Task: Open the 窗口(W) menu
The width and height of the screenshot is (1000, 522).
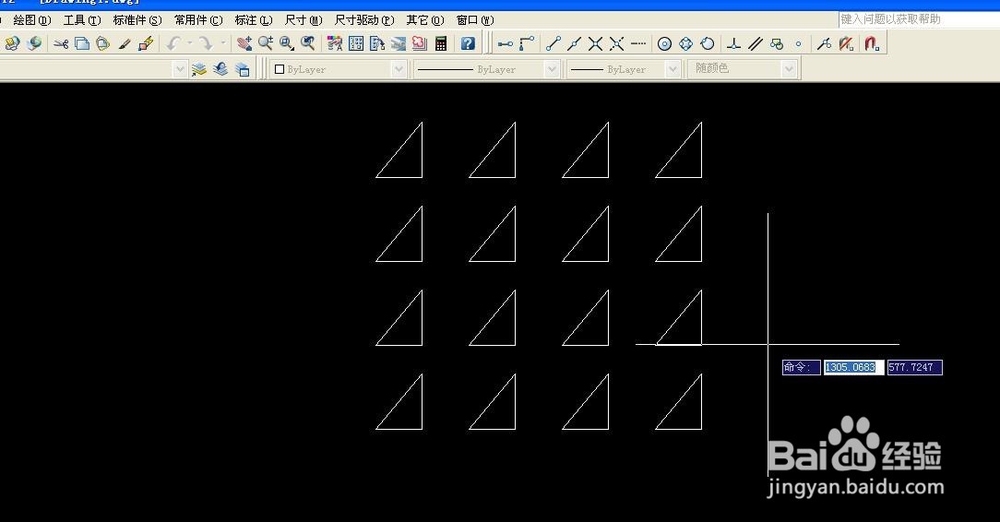Action: click(474, 20)
